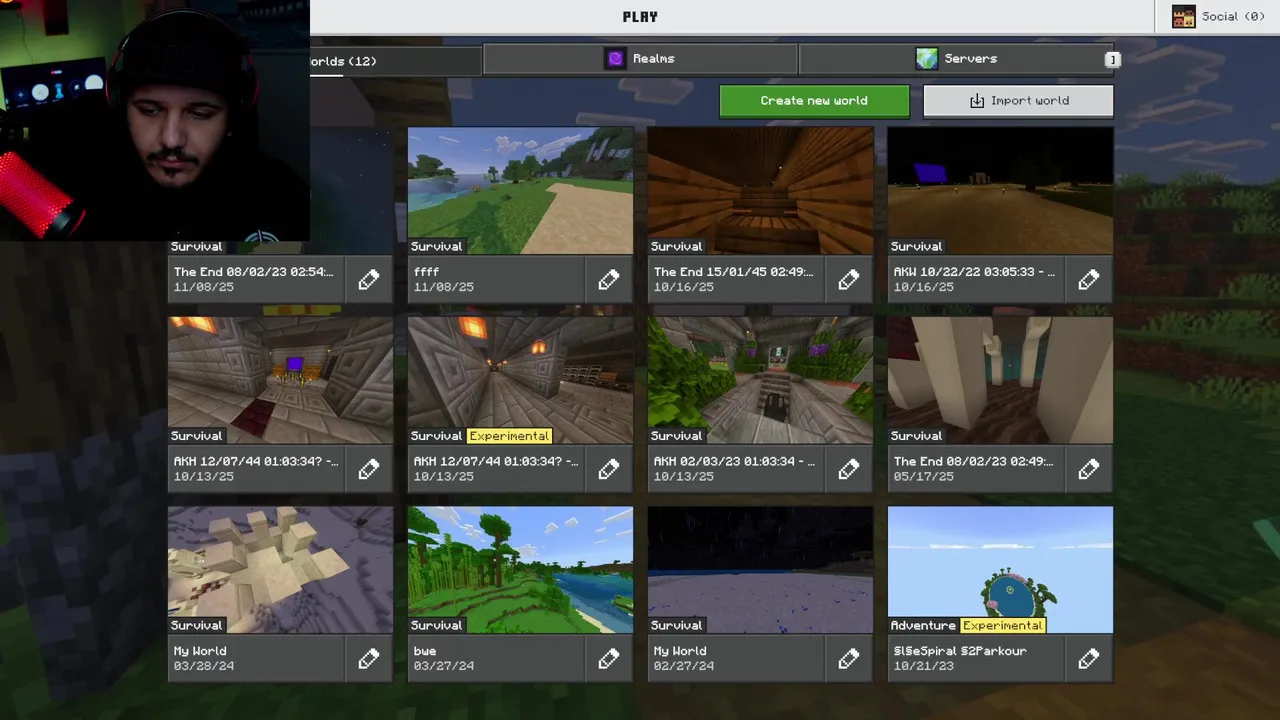The height and width of the screenshot is (720, 1280).
Task: Import a world file
Action: coord(1018,101)
